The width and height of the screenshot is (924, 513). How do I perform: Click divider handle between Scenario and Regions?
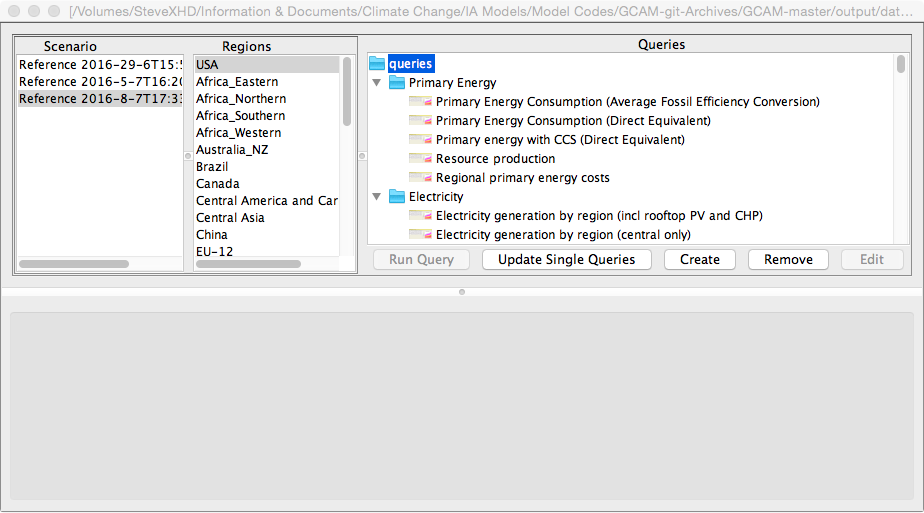coord(188,156)
